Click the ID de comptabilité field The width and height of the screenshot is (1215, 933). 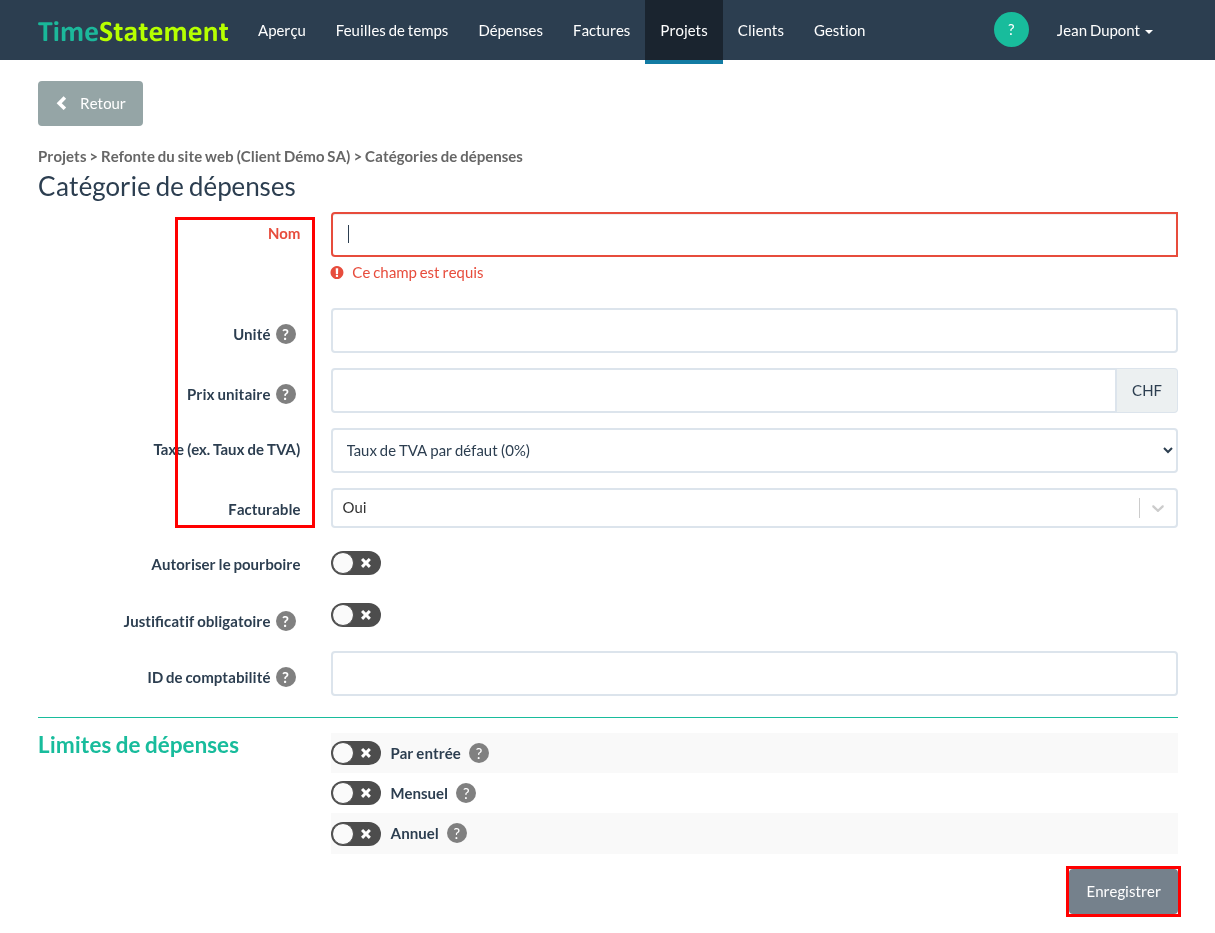tap(754, 673)
